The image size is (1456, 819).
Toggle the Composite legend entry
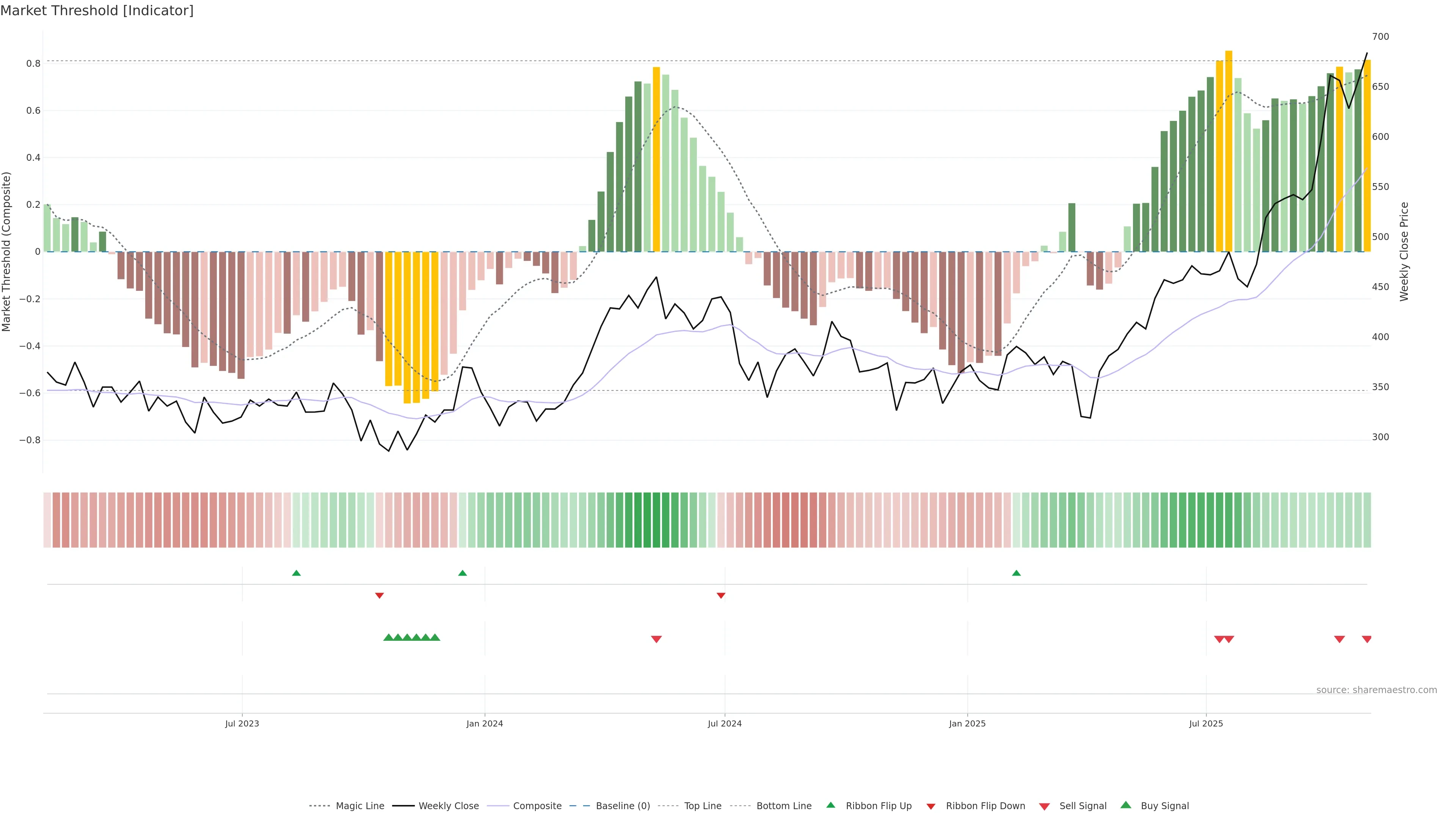coord(537,806)
